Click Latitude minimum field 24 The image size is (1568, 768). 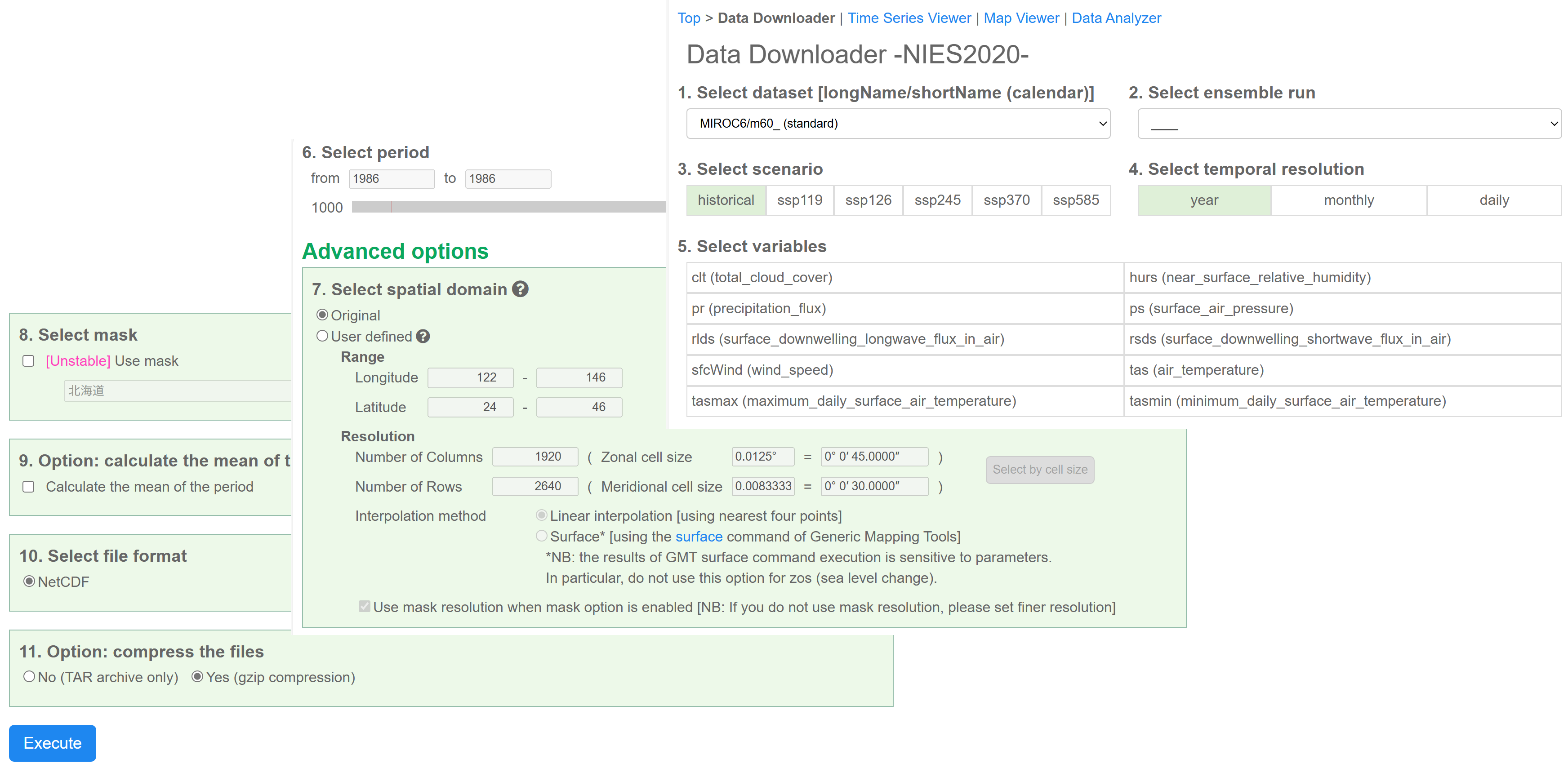[x=470, y=407]
